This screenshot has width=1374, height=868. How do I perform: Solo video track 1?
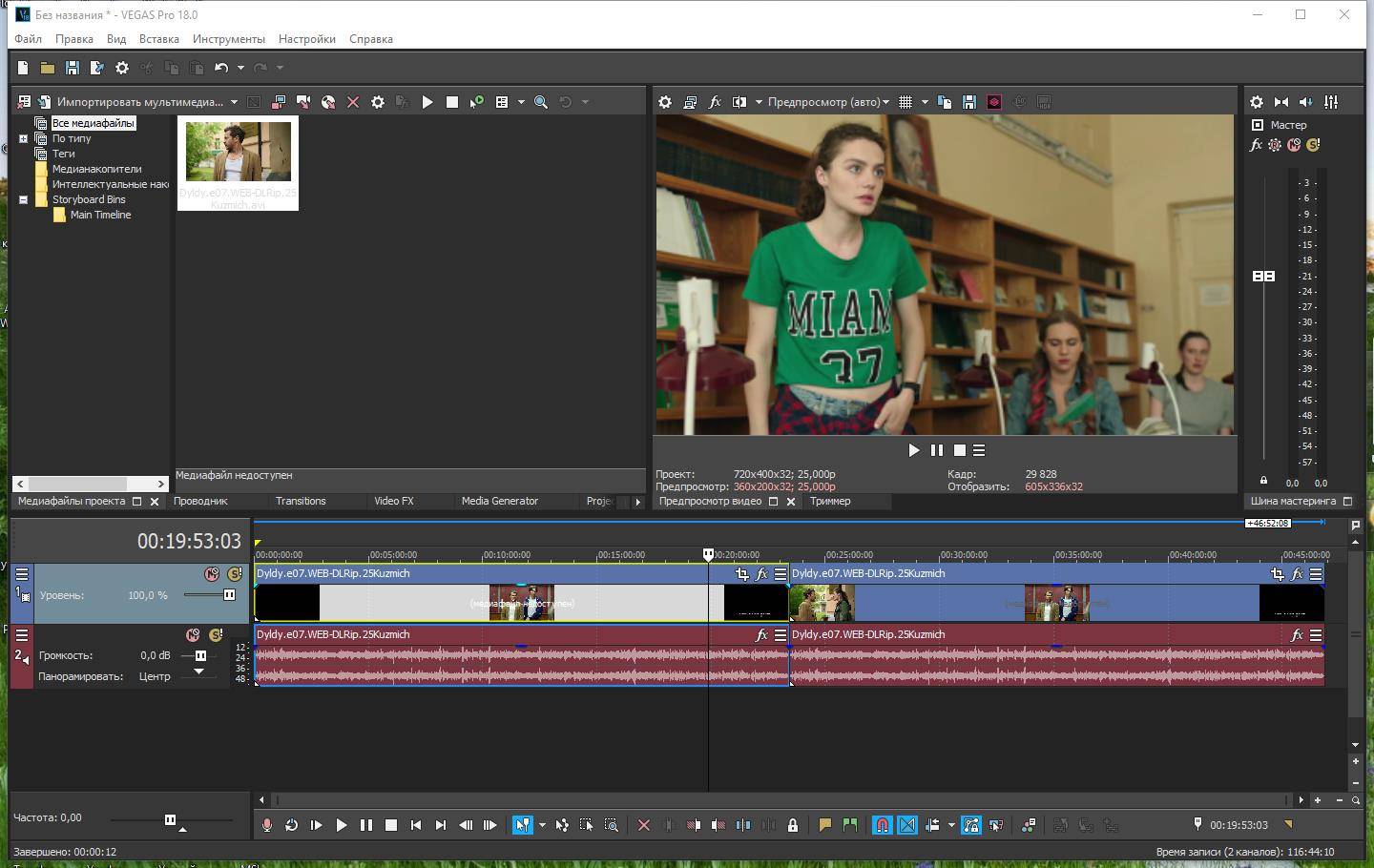235,574
